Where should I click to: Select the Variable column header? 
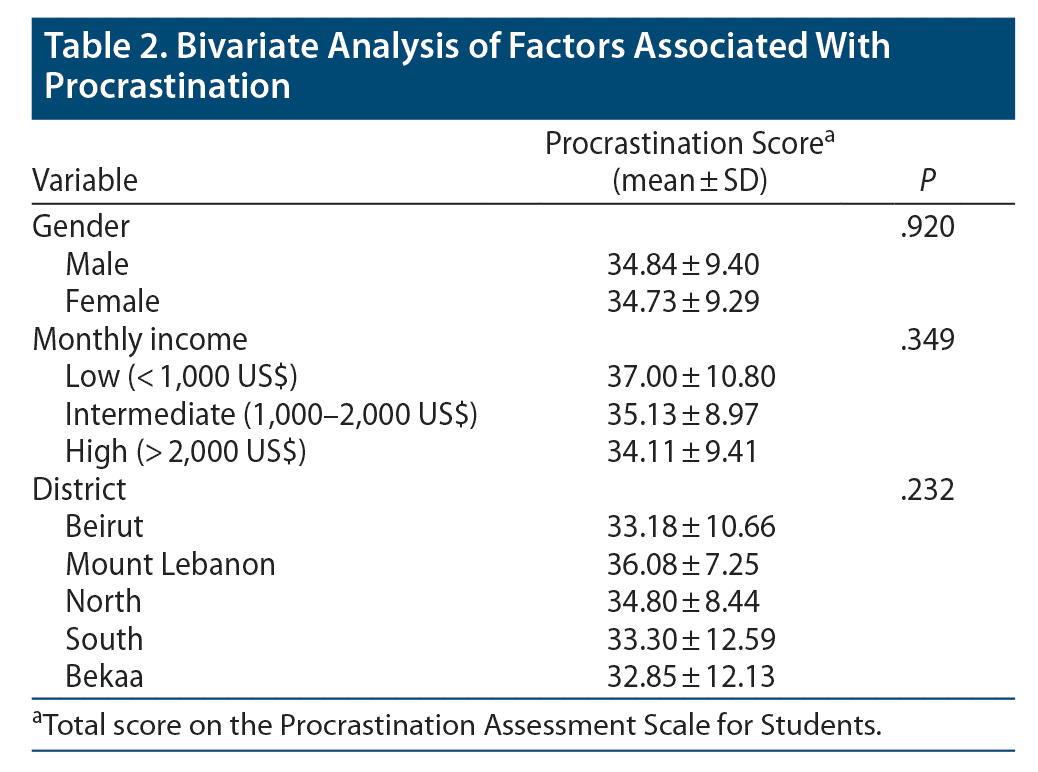click(85, 180)
